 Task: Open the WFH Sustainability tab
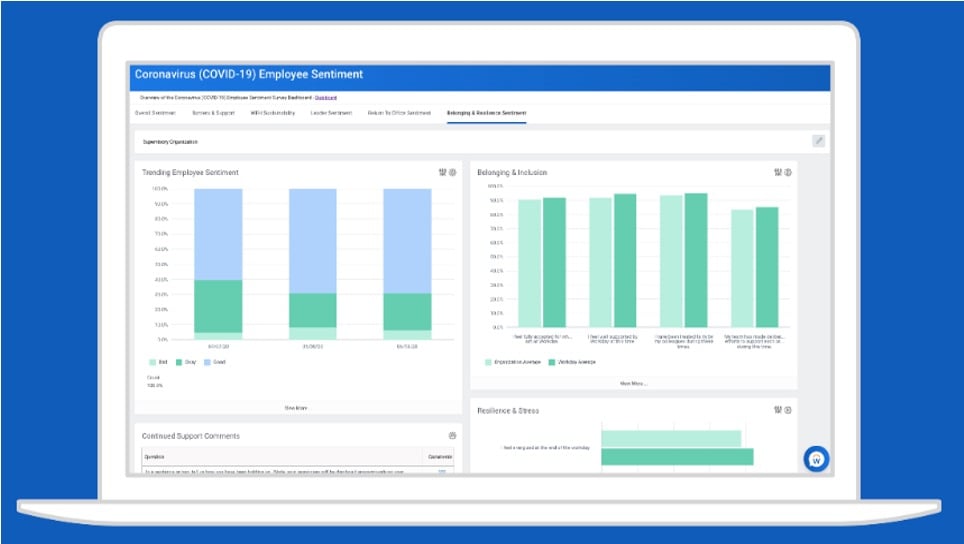click(273, 113)
